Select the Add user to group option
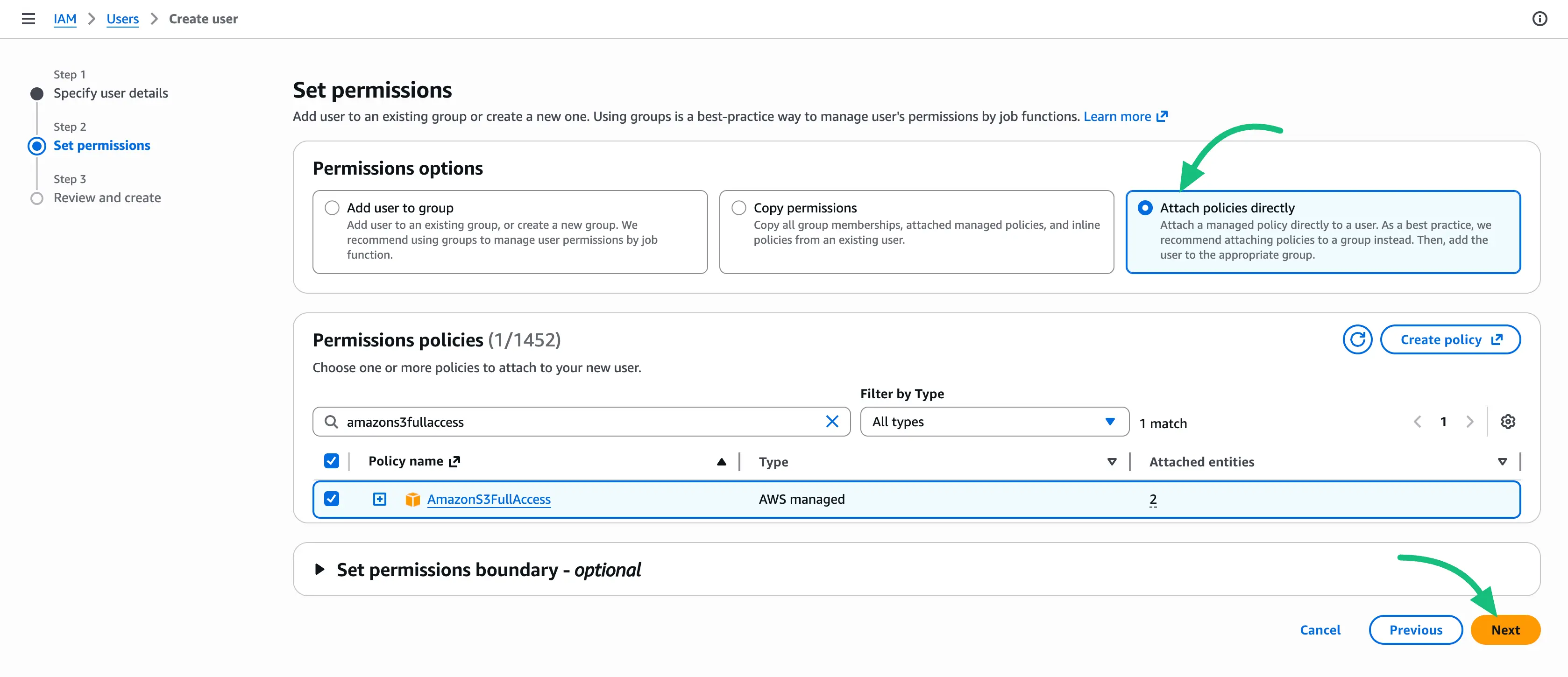The image size is (1568, 677). coord(333,207)
